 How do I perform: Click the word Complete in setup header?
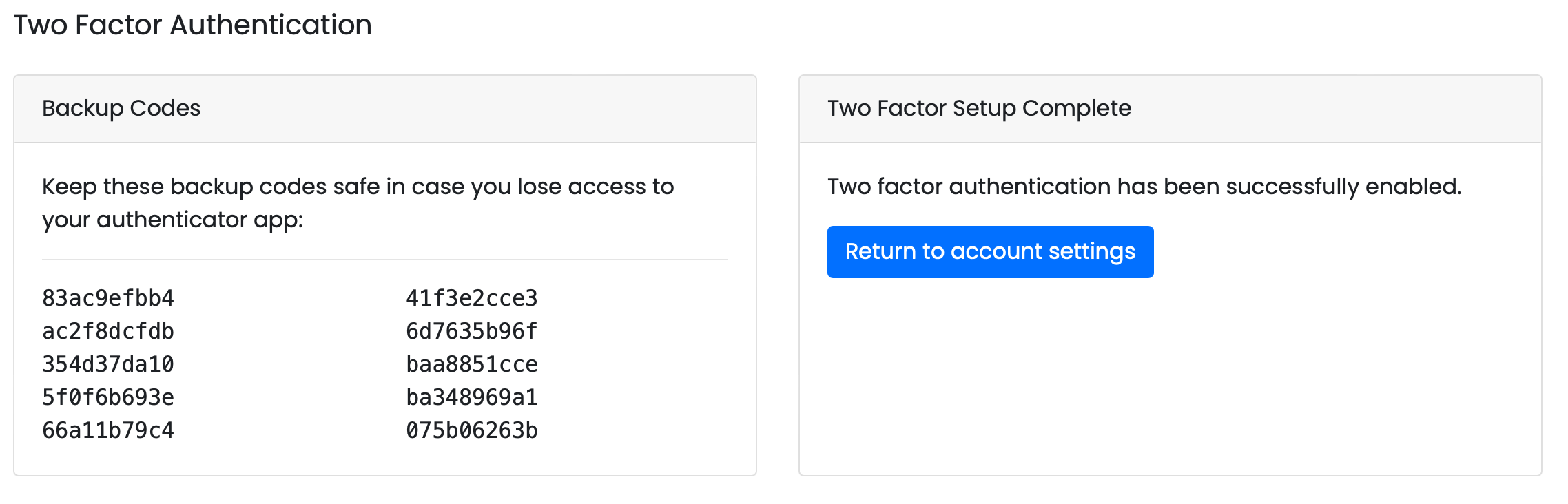1076,108
